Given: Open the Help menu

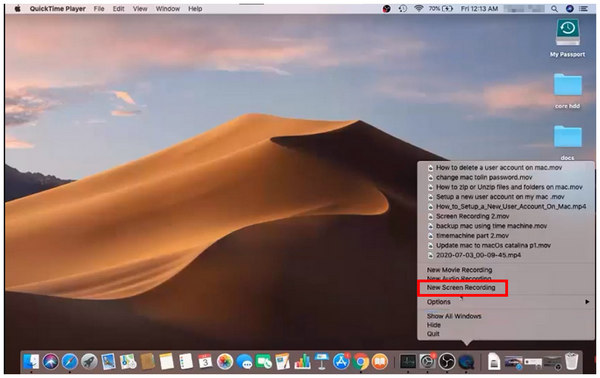Looking at the screenshot, I should [x=195, y=8].
